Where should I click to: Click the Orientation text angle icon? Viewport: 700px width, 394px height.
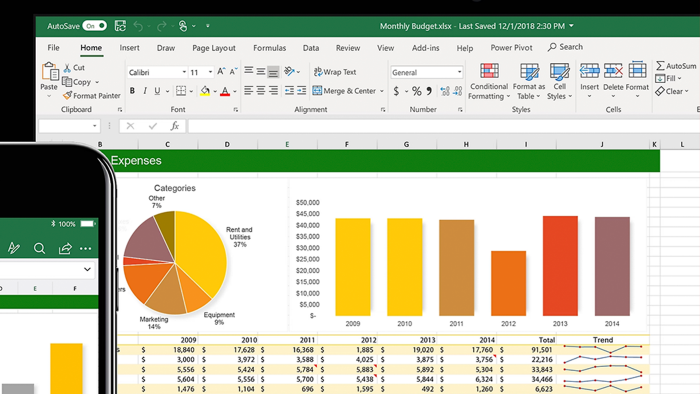(x=289, y=71)
